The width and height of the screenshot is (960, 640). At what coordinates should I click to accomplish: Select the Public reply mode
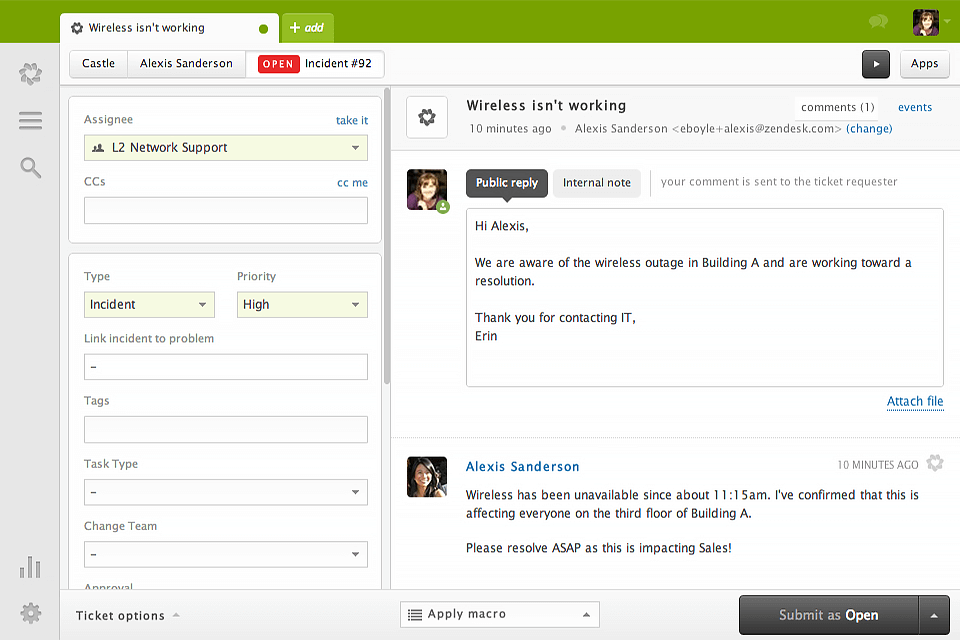click(506, 183)
